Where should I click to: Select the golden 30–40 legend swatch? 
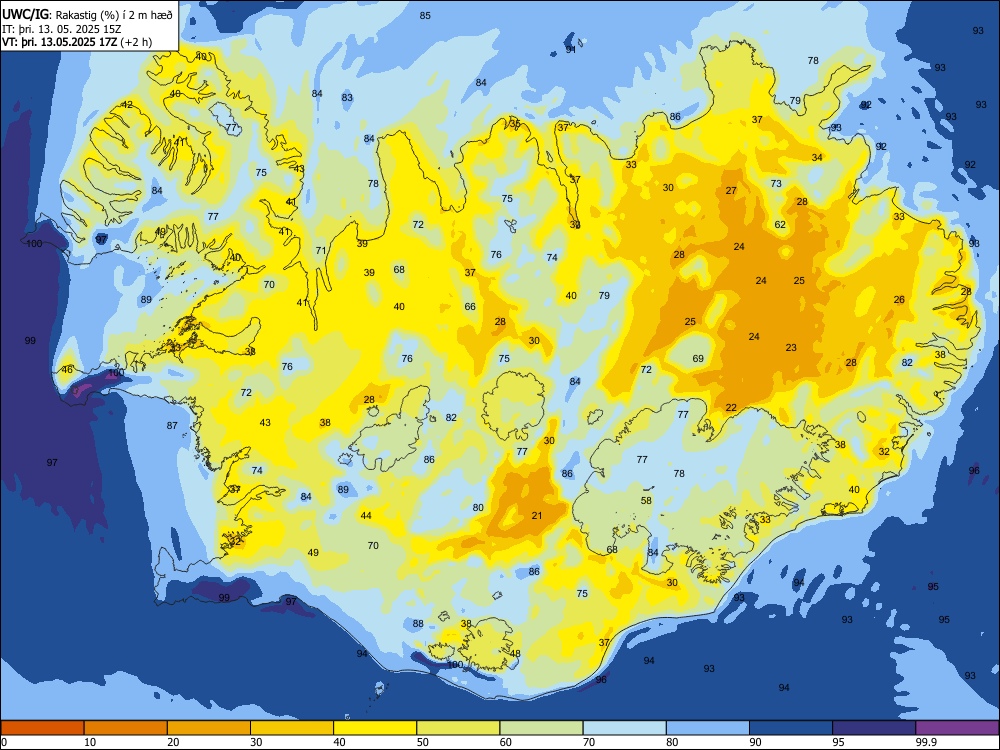click(292, 728)
